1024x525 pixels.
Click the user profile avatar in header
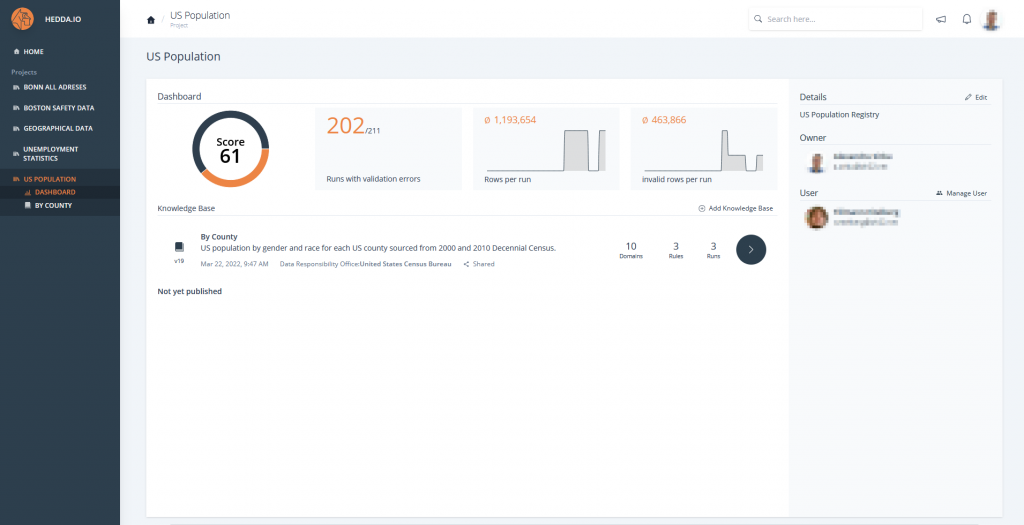click(x=991, y=19)
